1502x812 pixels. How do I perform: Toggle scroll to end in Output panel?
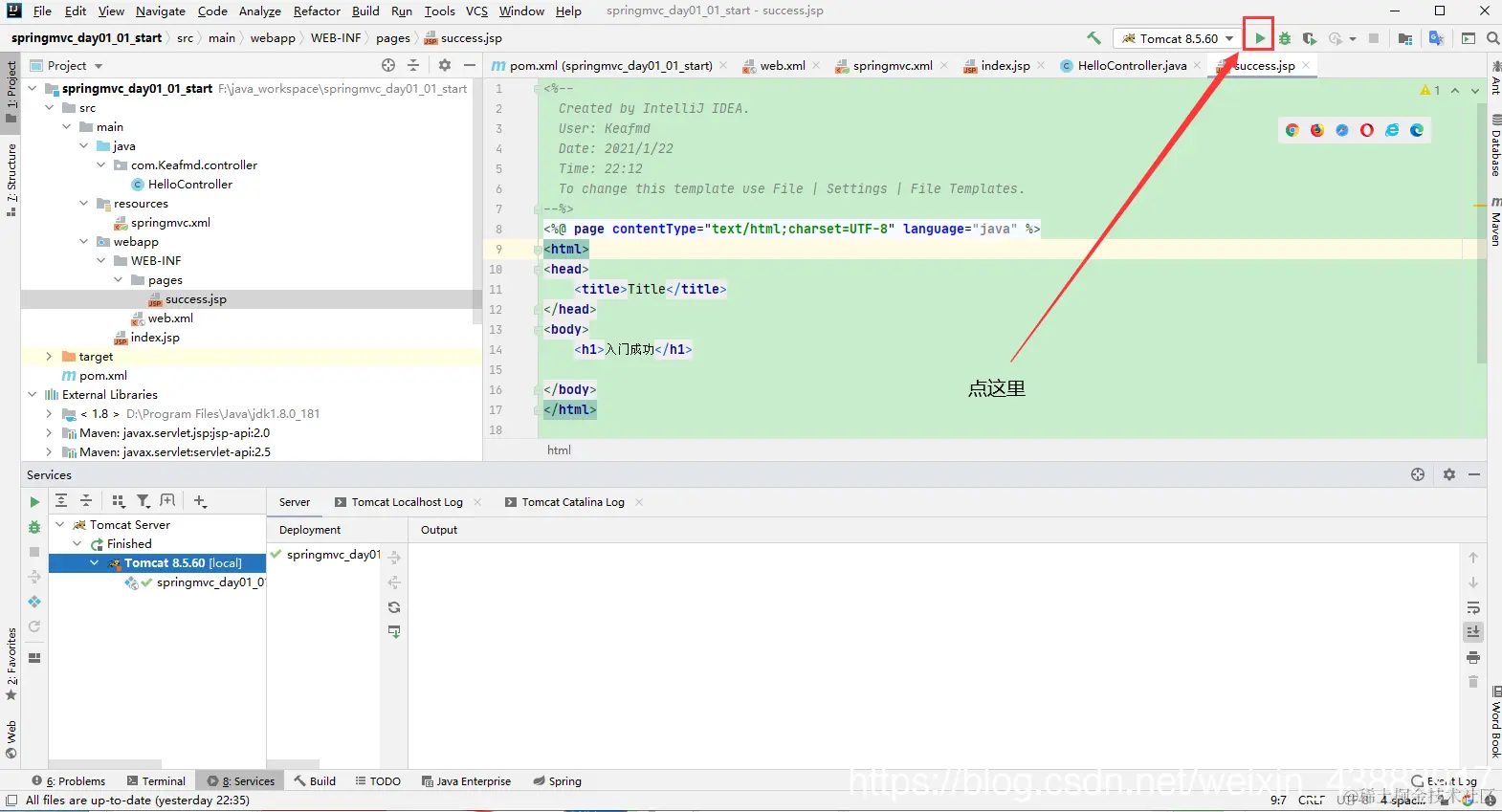point(1473,632)
